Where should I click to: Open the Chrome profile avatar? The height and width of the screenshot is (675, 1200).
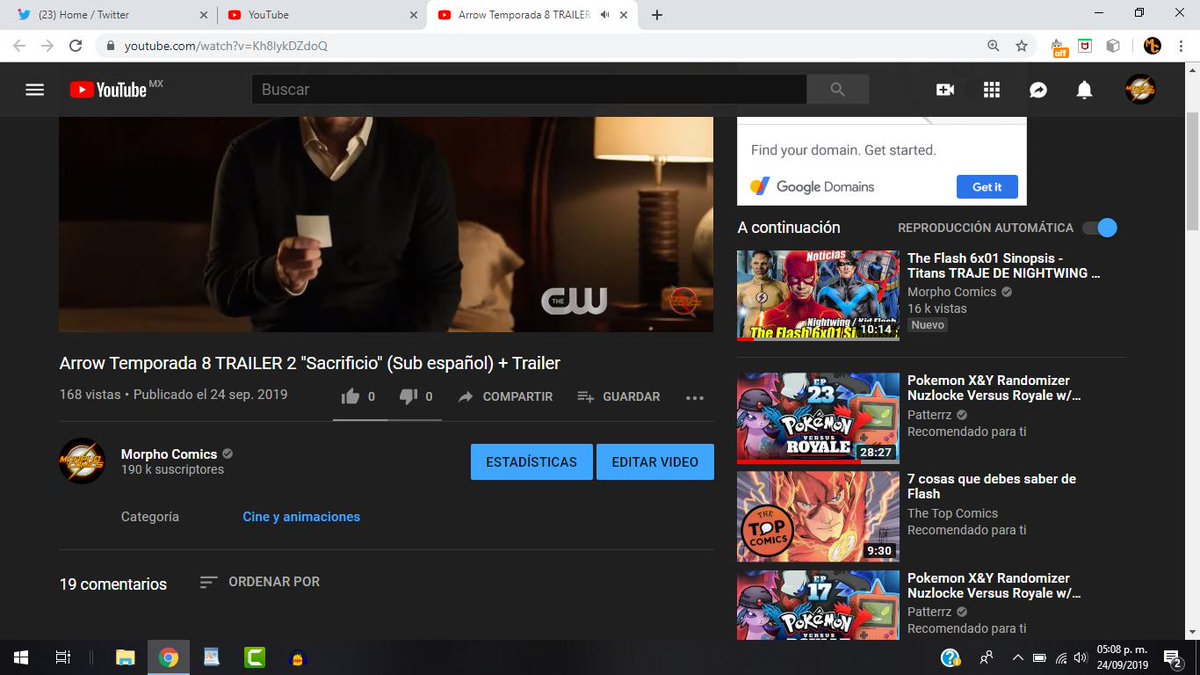(1152, 46)
